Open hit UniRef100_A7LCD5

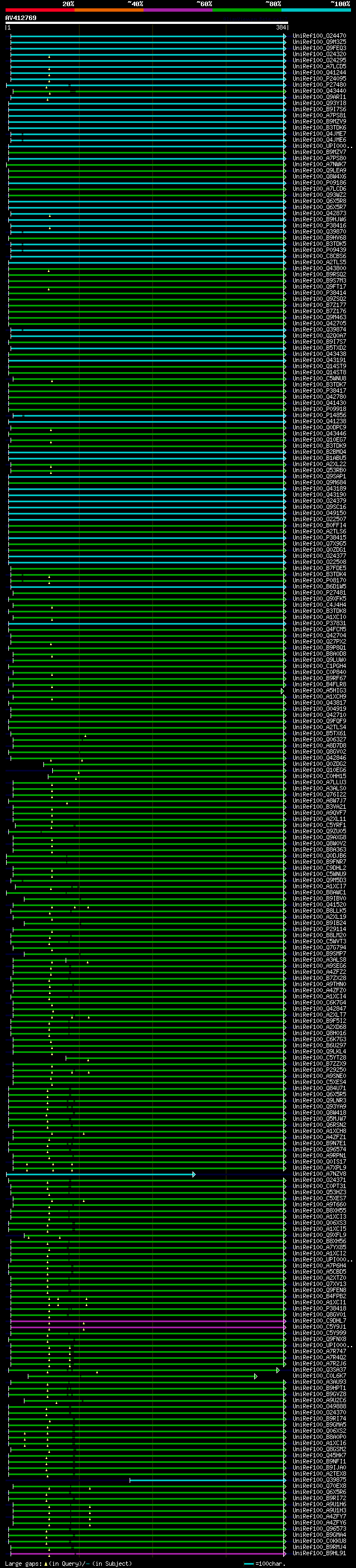(x=319, y=66)
